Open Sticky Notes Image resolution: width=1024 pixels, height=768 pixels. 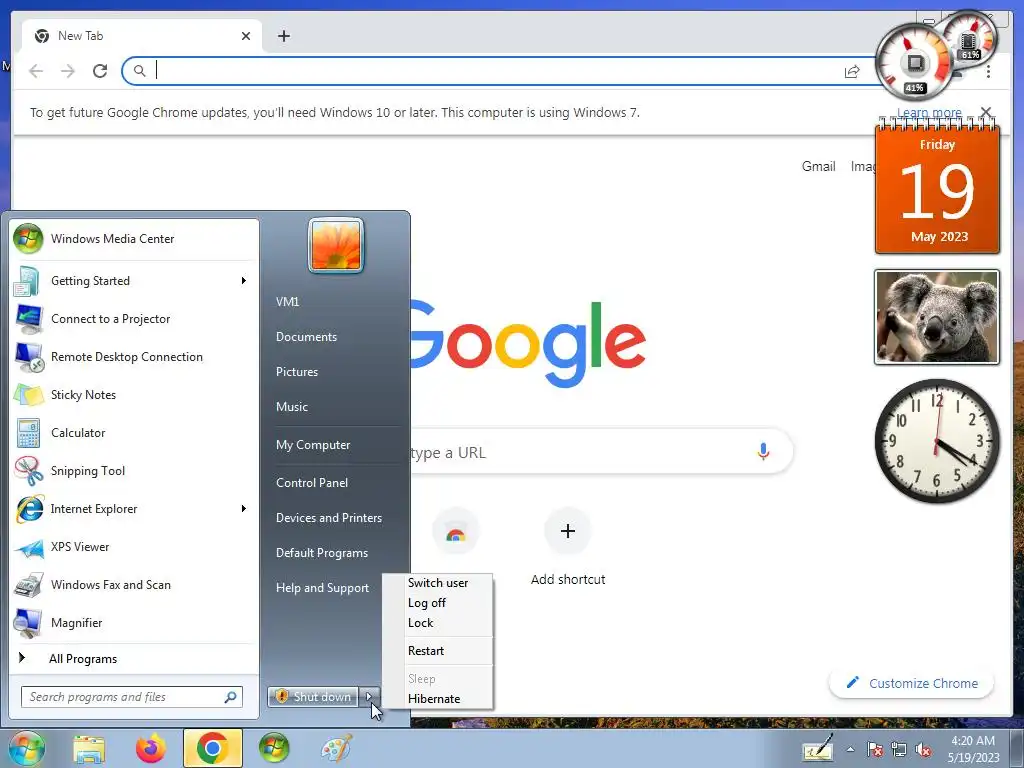(134, 394)
